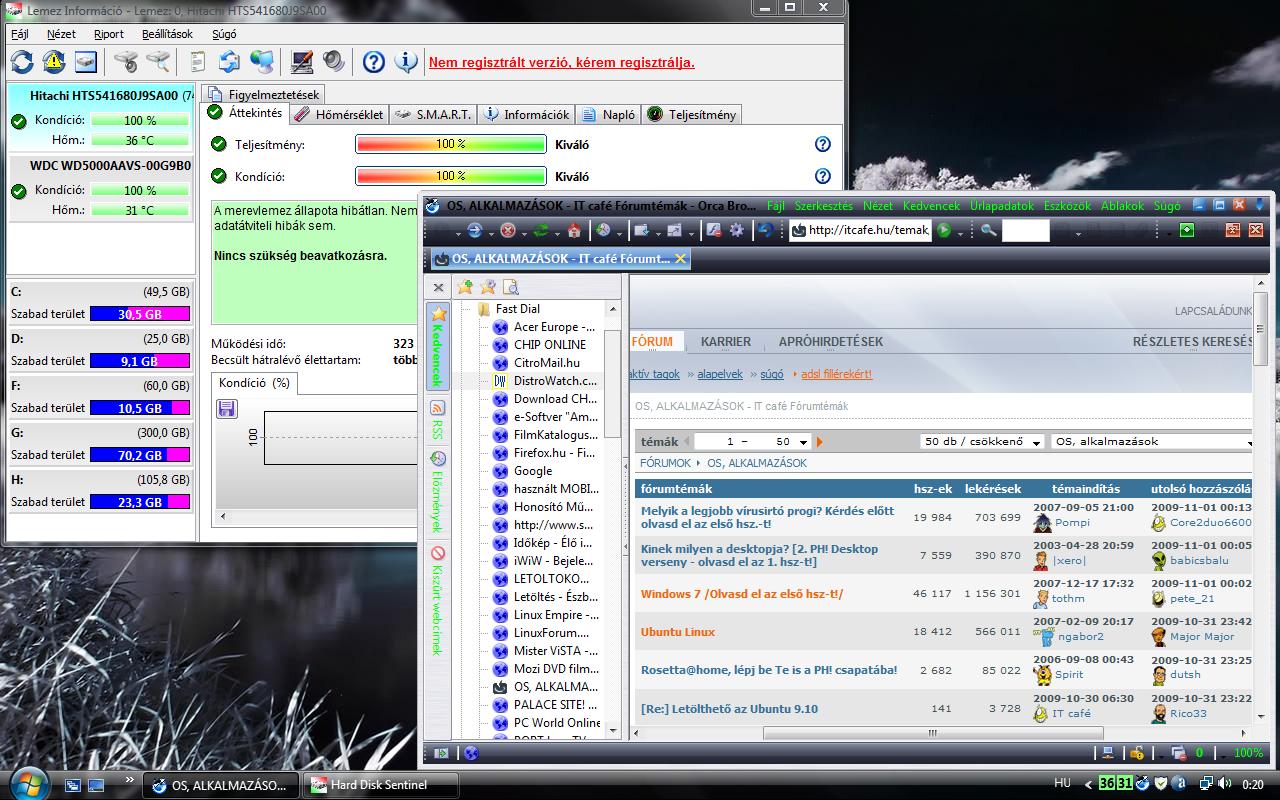Select the WDC WD5000AAVS disk entry

tap(100, 187)
